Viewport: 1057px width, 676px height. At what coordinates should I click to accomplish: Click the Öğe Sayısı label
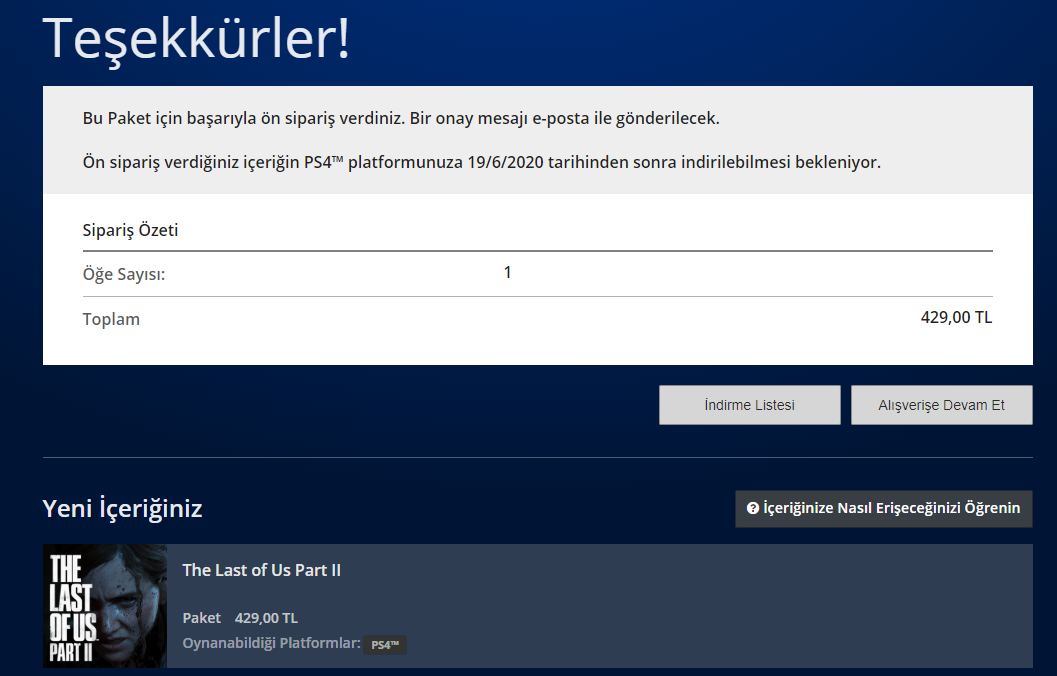(124, 274)
